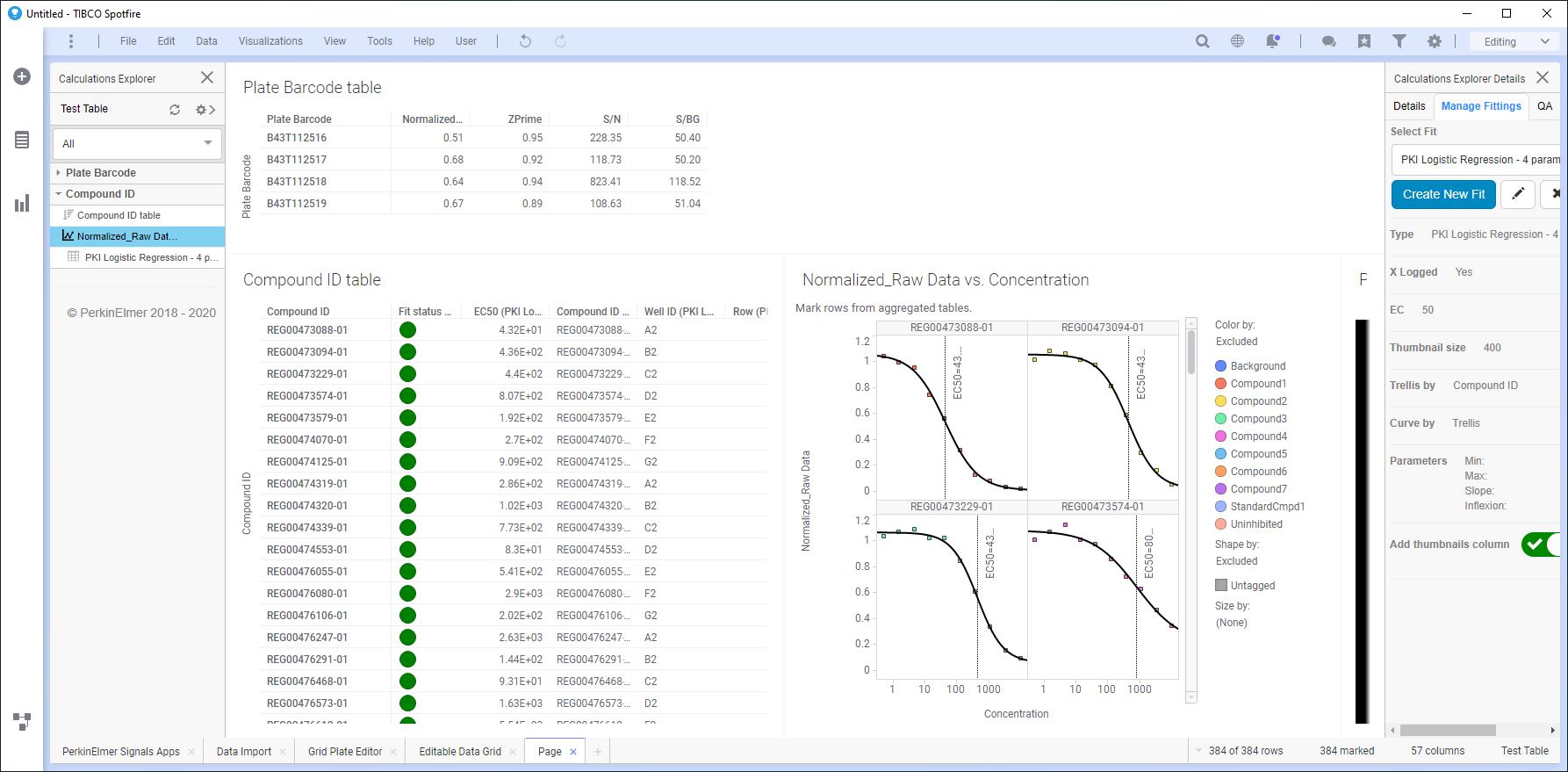This screenshot has height=772, width=1568.
Task: Open the Tools menu
Action: click(379, 41)
